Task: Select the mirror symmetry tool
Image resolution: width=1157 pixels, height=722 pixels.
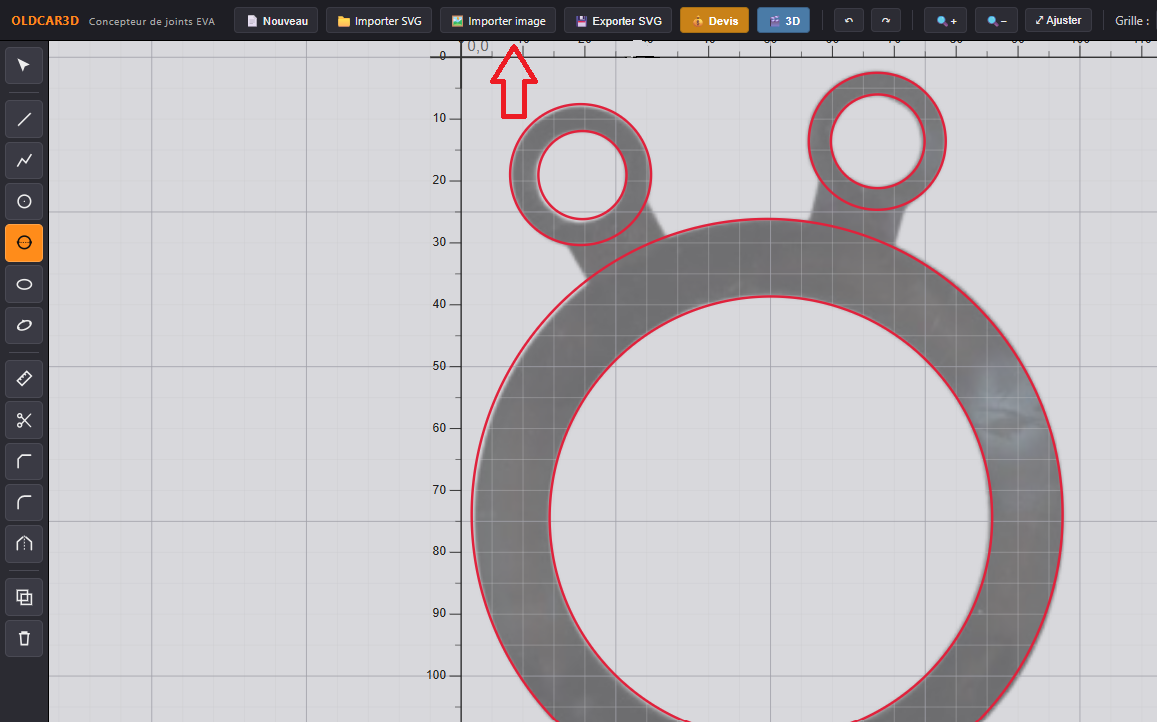Action: [x=24, y=544]
